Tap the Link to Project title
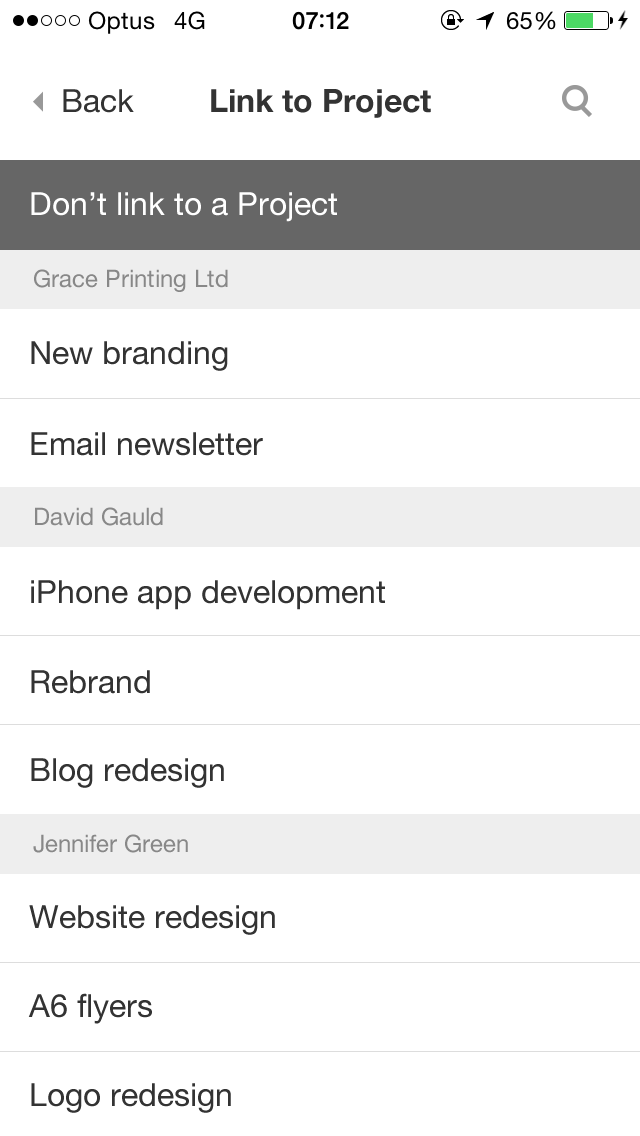This screenshot has width=640, height=1136. tap(320, 101)
